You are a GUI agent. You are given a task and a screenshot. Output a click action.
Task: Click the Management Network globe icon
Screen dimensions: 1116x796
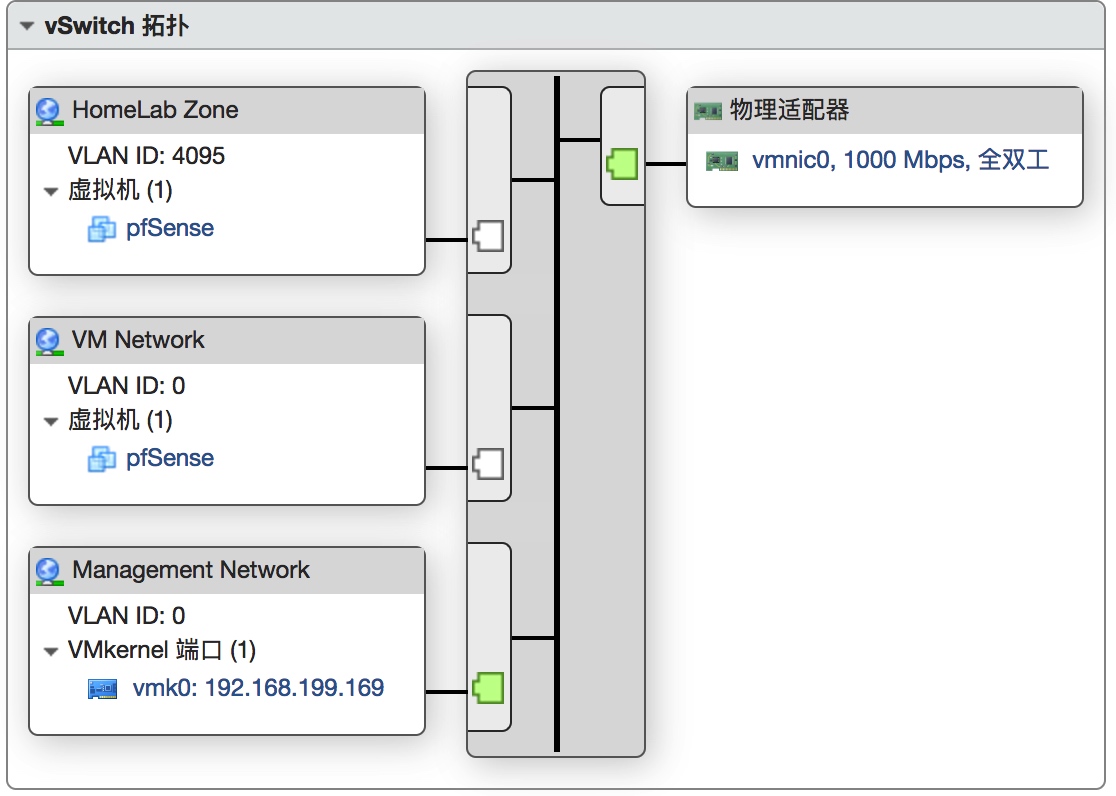tap(48, 570)
